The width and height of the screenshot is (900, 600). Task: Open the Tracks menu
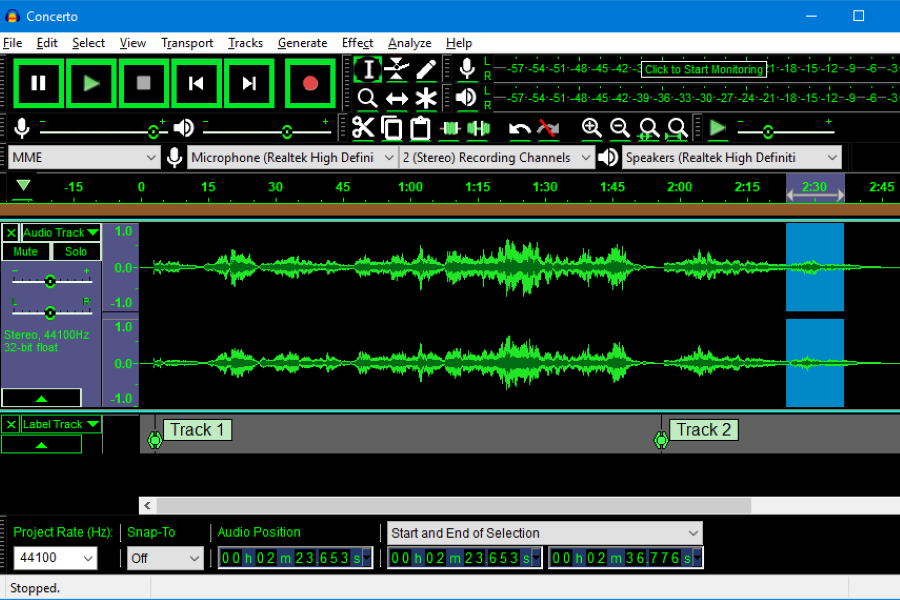click(x=246, y=43)
